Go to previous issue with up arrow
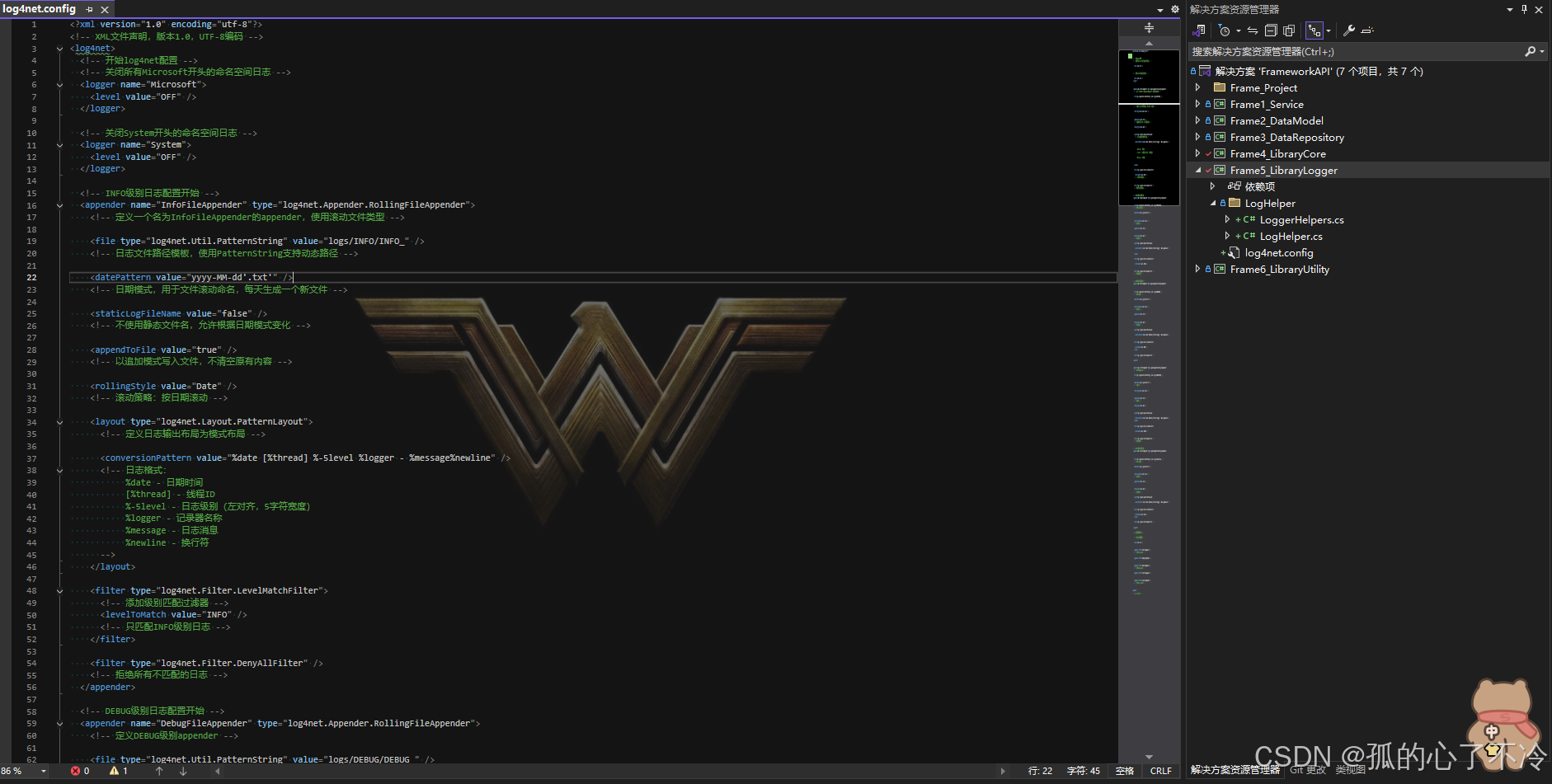The height and width of the screenshot is (784, 1552). click(159, 771)
